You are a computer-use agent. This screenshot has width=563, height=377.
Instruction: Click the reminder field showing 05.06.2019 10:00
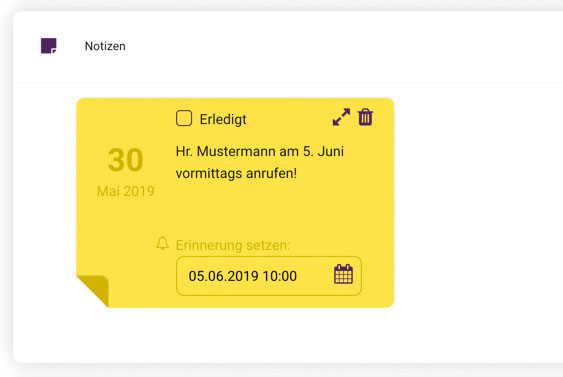click(x=269, y=276)
